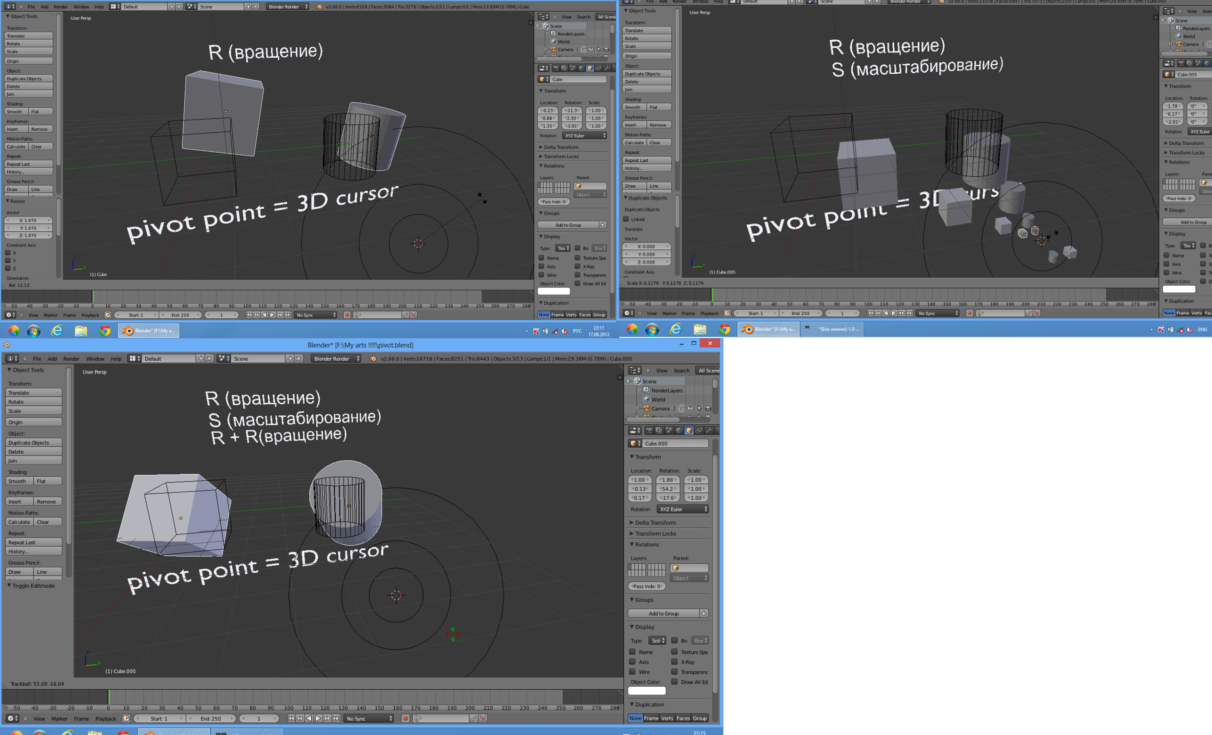
Task: Click the File Explorer taskbar icon under the top-left window
Action: coord(81,331)
